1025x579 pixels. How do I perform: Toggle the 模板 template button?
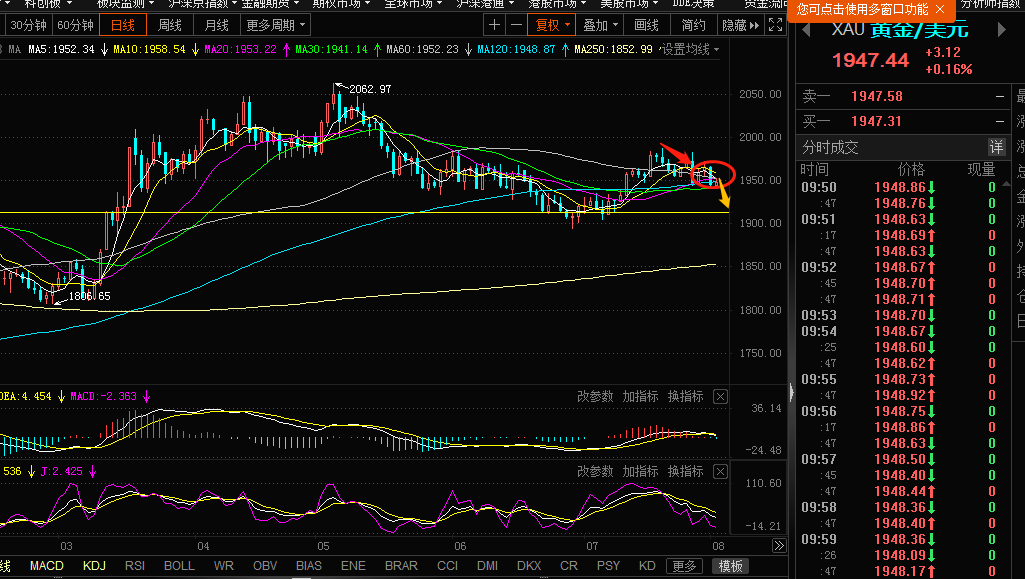click(x=731, y=566)
